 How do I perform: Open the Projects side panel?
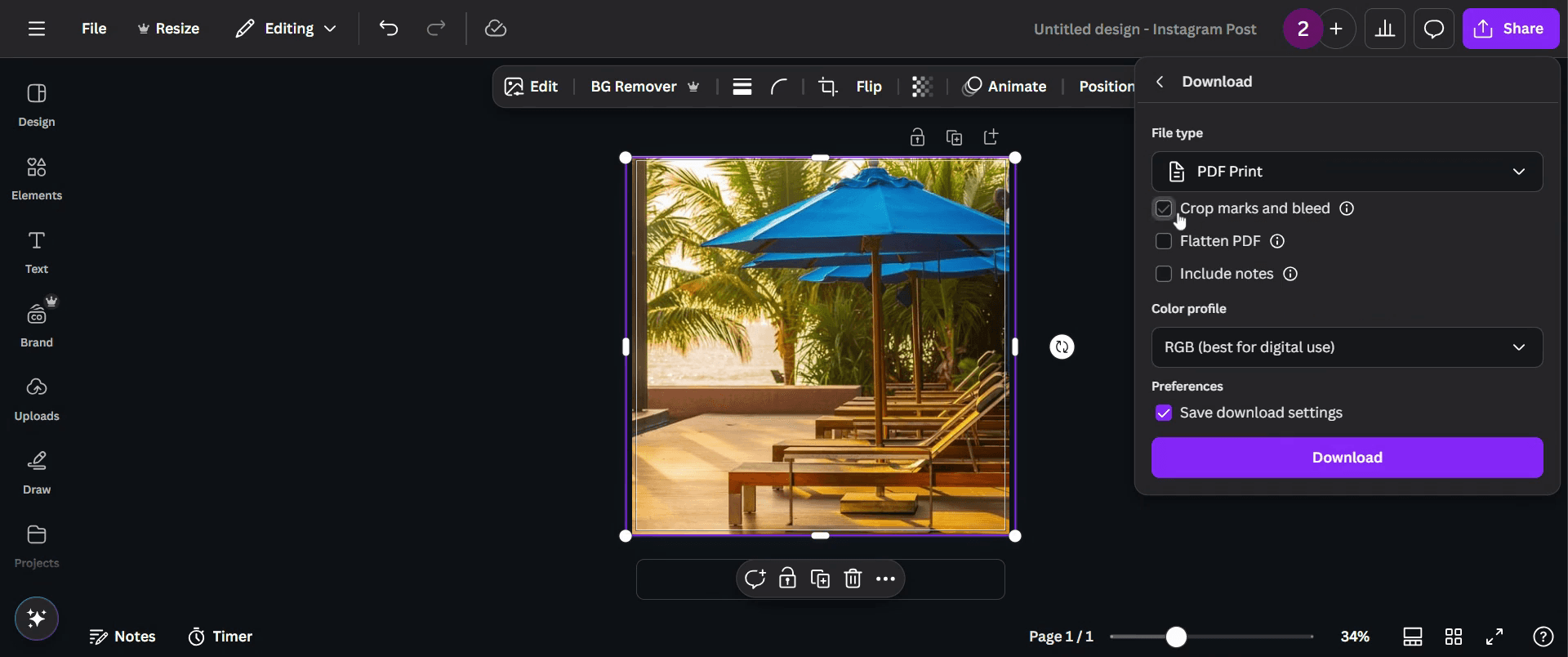point(37,547)
